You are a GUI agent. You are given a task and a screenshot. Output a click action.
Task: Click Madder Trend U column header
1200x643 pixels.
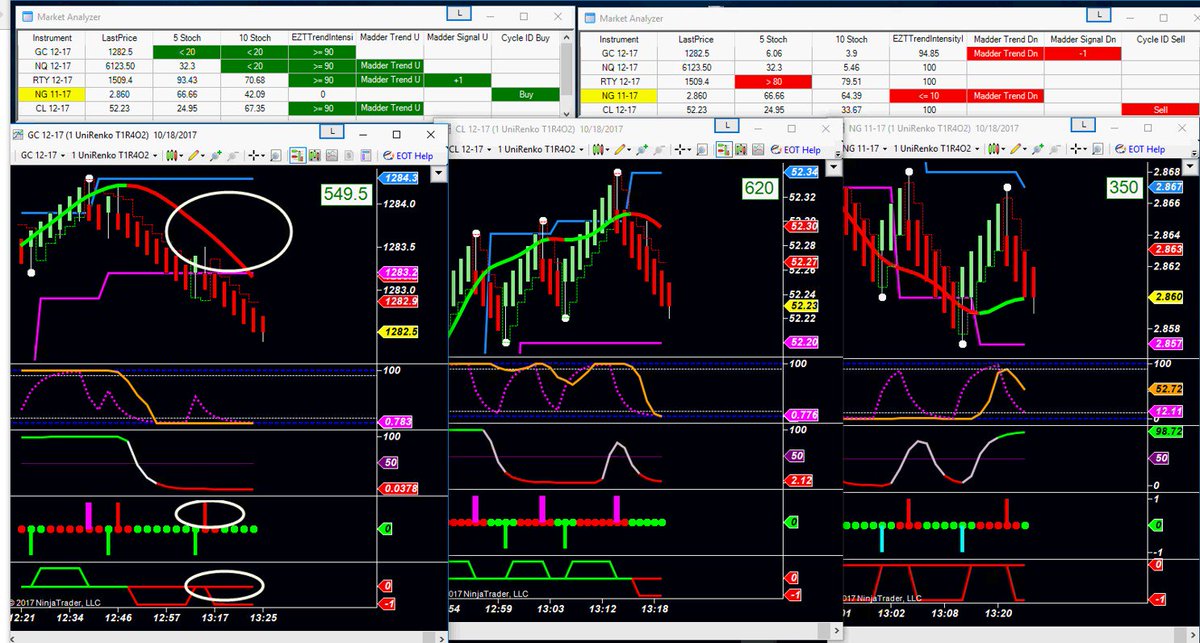(x=389, y=37)
